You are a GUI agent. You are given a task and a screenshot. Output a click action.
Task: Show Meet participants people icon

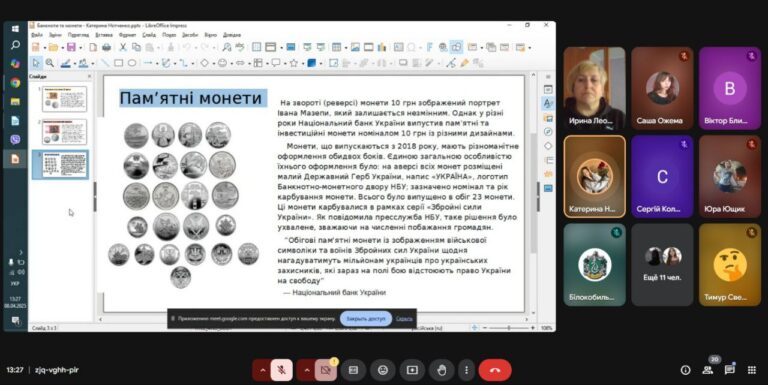(x=708, y=370)
